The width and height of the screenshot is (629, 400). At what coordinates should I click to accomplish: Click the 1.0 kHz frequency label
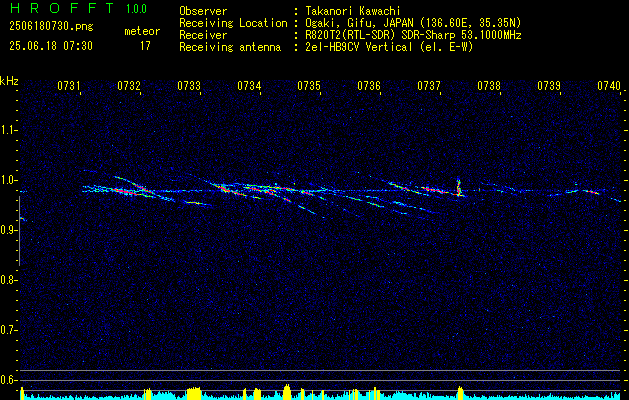click(x=8, y=180)
